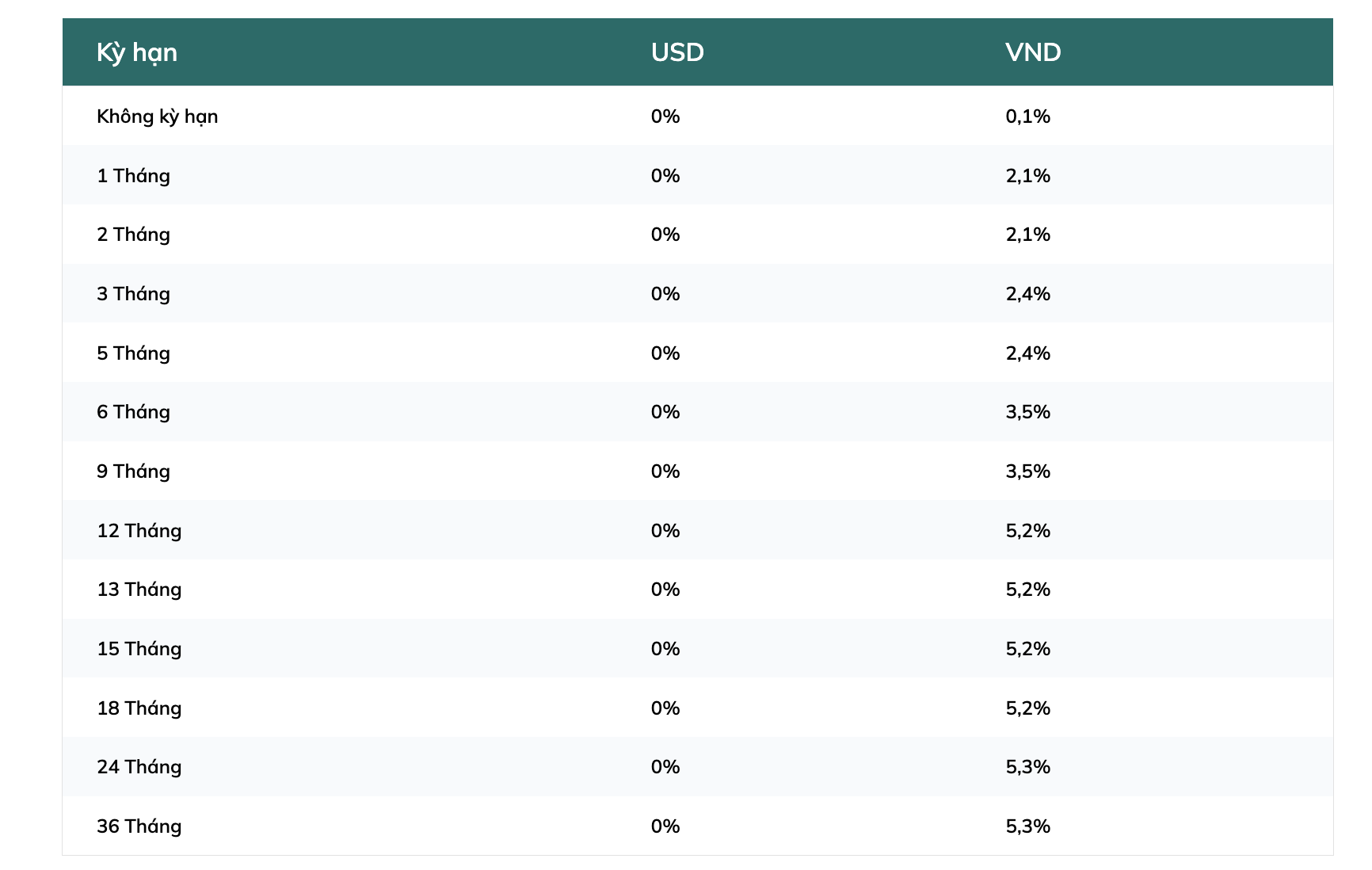Select the Không kỳ hạn row label
The width and height of the screenshot is (1372, 870).
pyautogui.click(x=157, y=116)
